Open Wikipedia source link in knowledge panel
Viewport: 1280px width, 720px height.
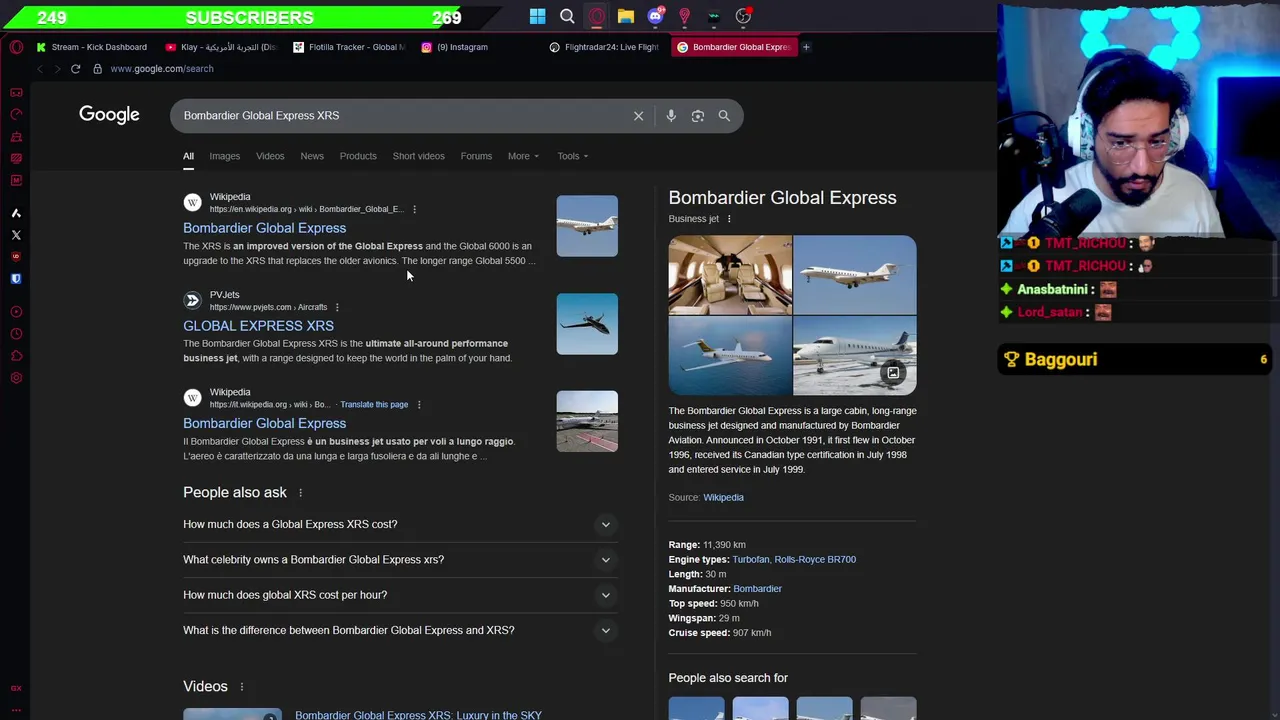[x=723, y=498]
